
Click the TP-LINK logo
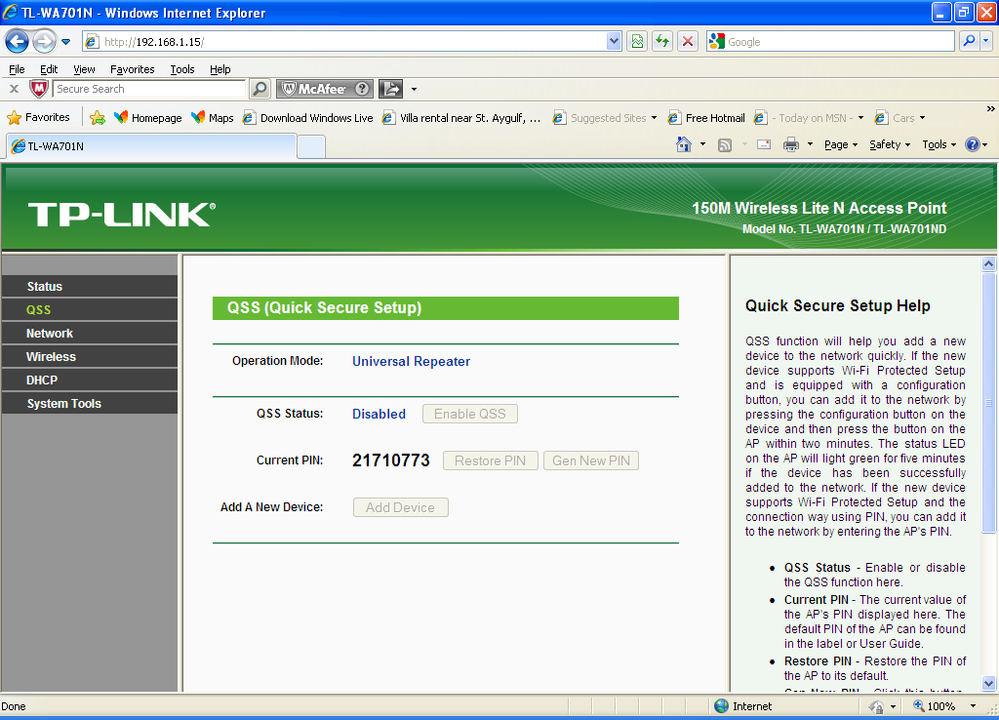pos(122,215)
